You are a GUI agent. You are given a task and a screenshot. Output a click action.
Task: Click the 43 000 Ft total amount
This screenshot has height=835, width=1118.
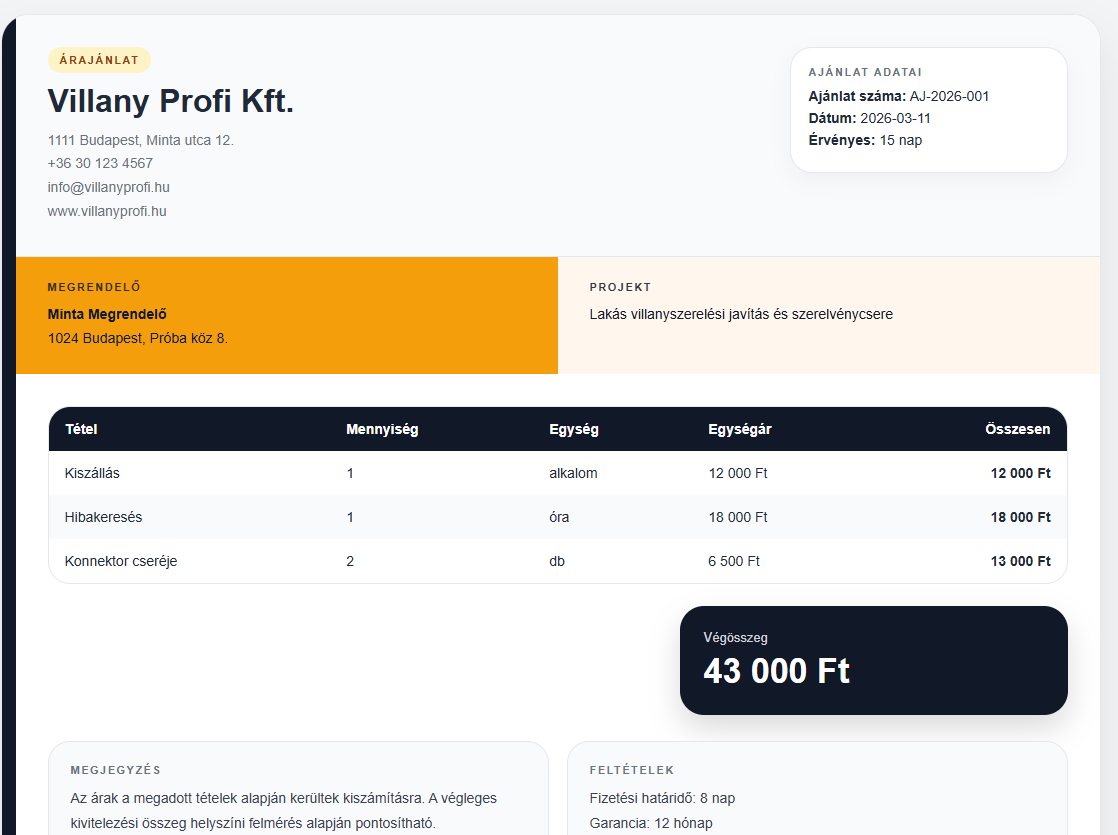[x=776, y=671]
